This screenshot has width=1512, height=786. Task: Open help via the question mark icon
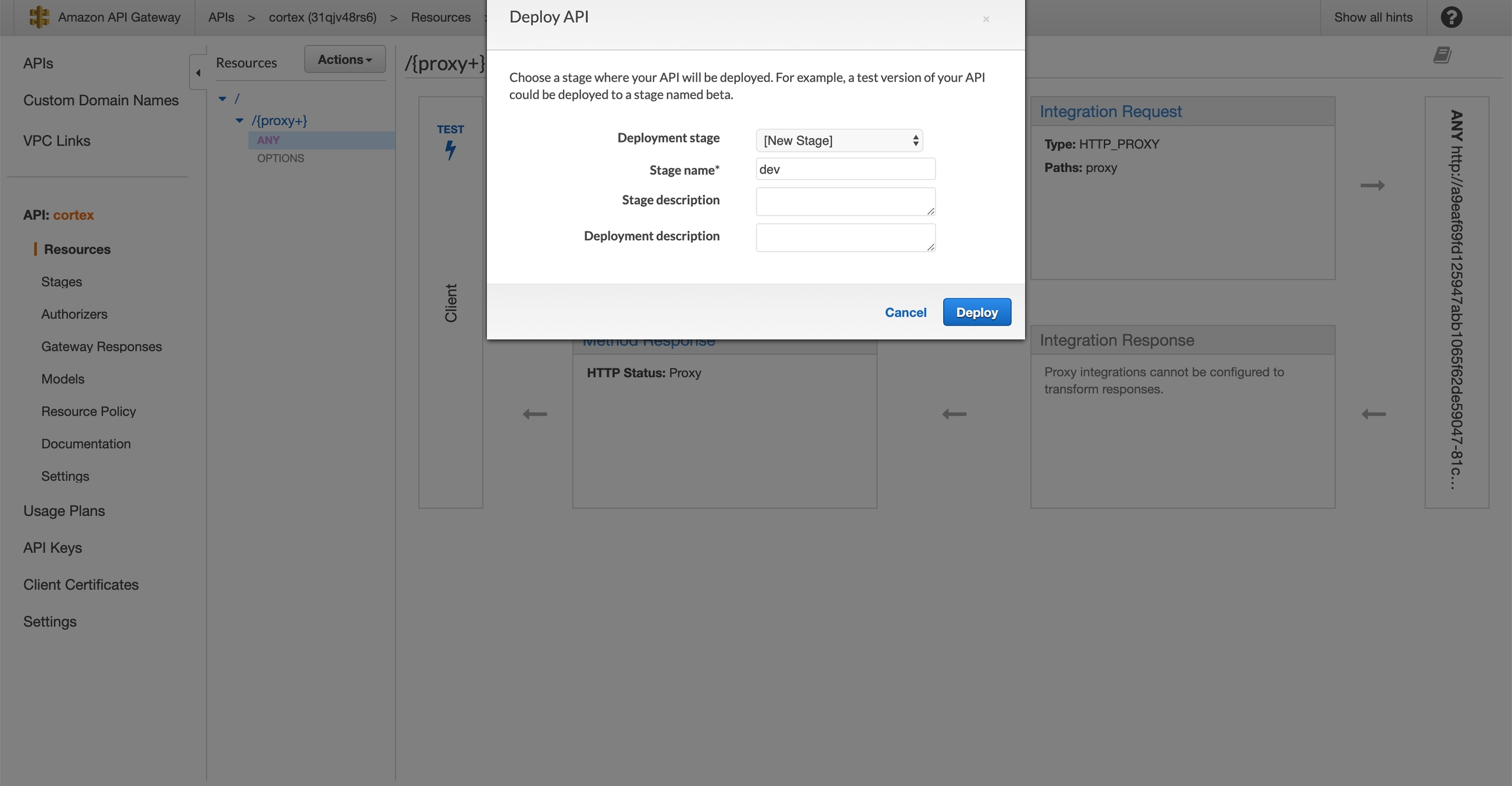1451,17
